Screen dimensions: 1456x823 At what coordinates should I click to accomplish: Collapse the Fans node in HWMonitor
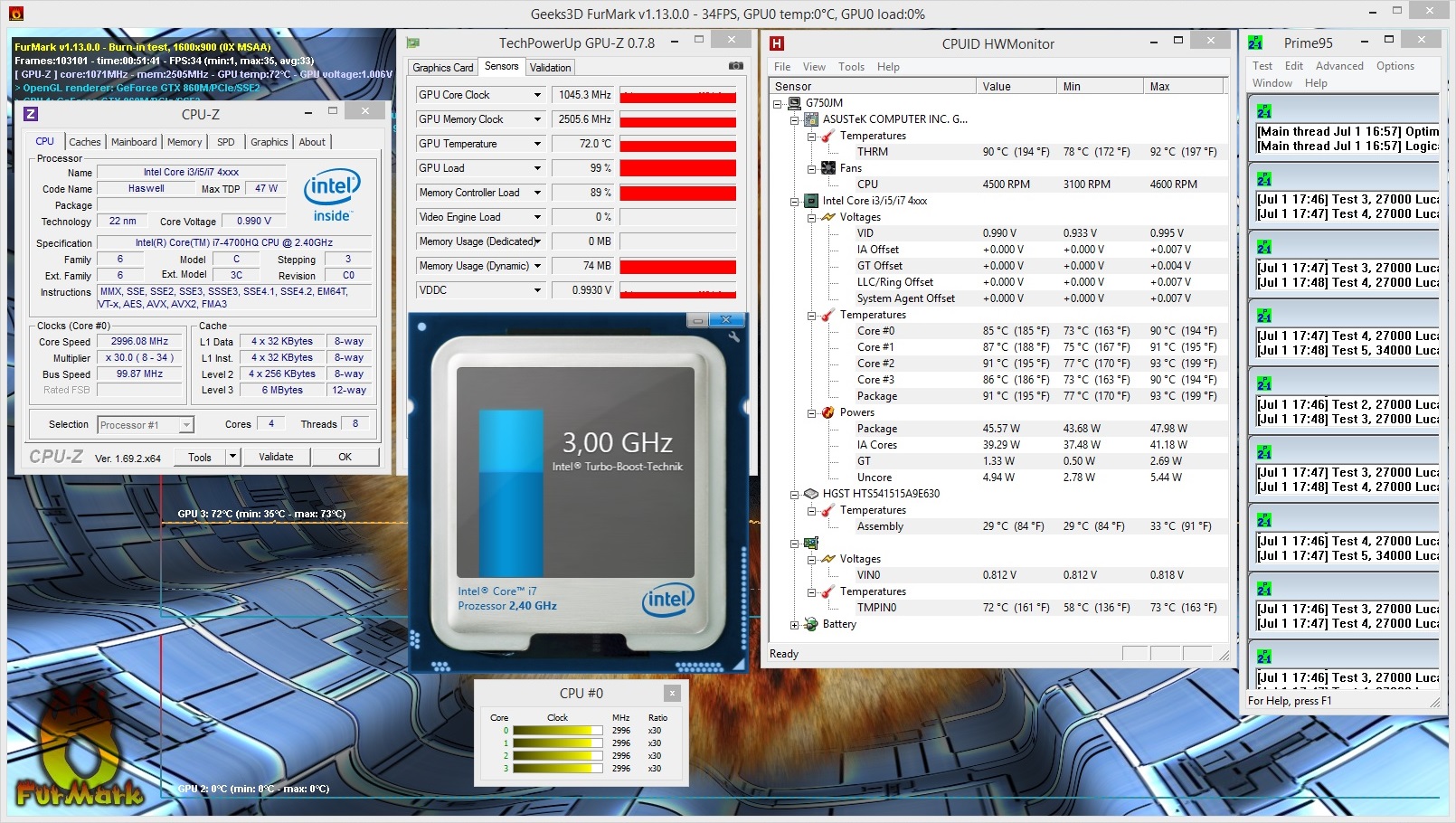coord(812,168)
